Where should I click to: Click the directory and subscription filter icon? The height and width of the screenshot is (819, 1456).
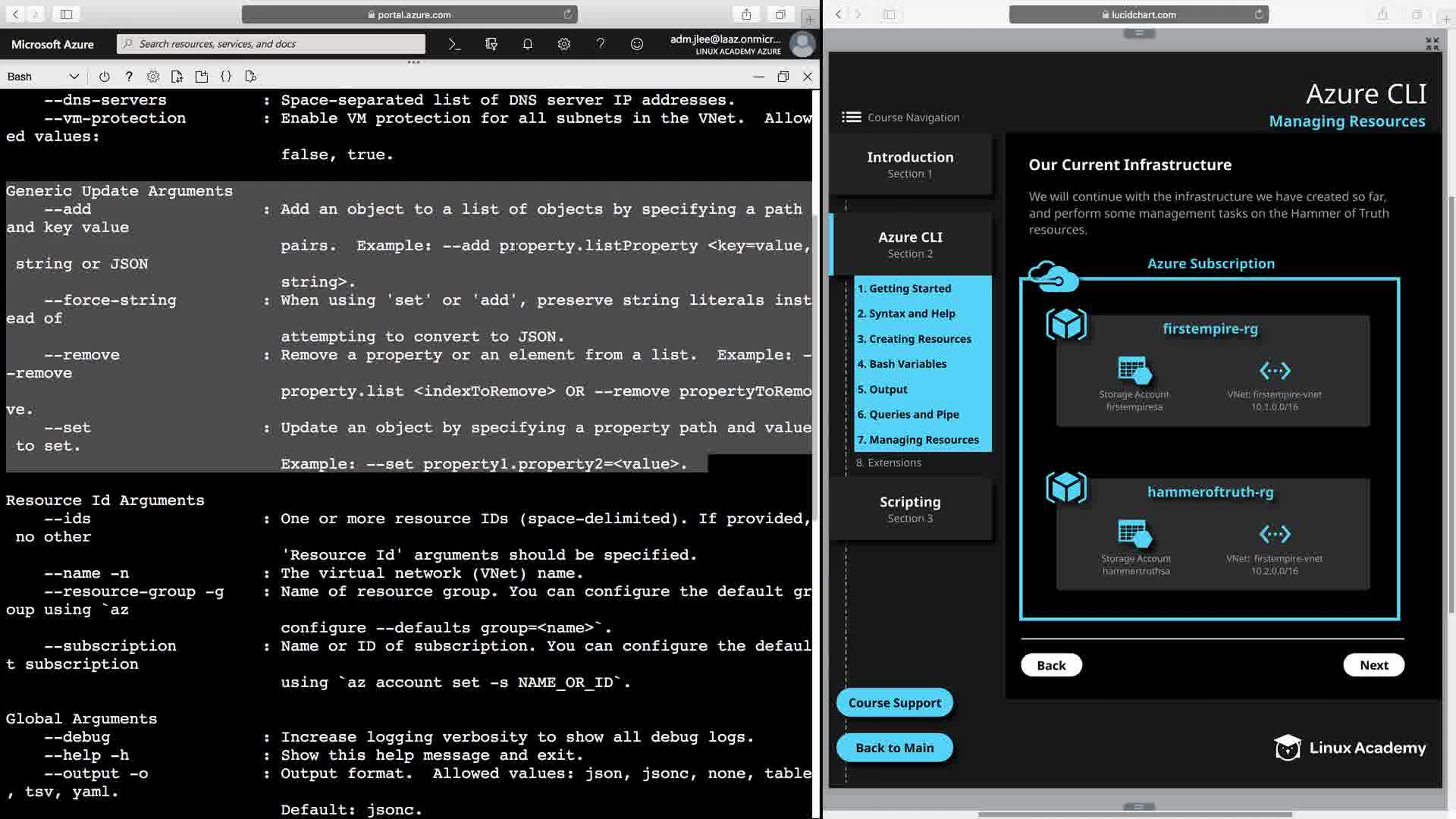[491, 44]
